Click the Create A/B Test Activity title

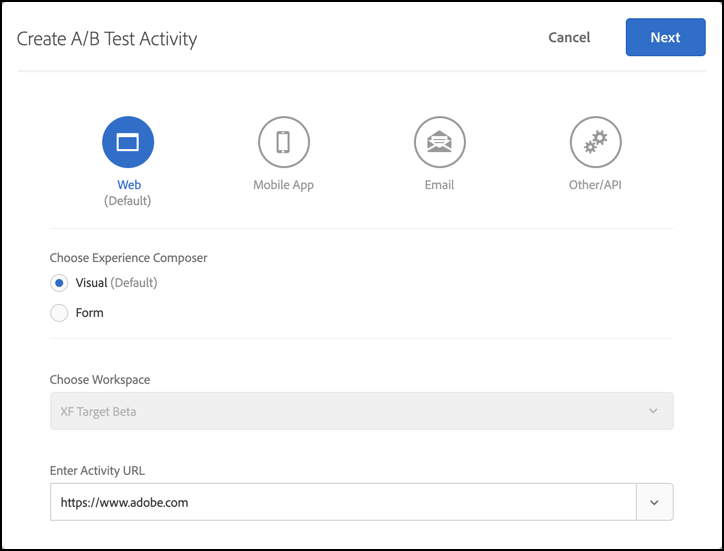(107, 39)
